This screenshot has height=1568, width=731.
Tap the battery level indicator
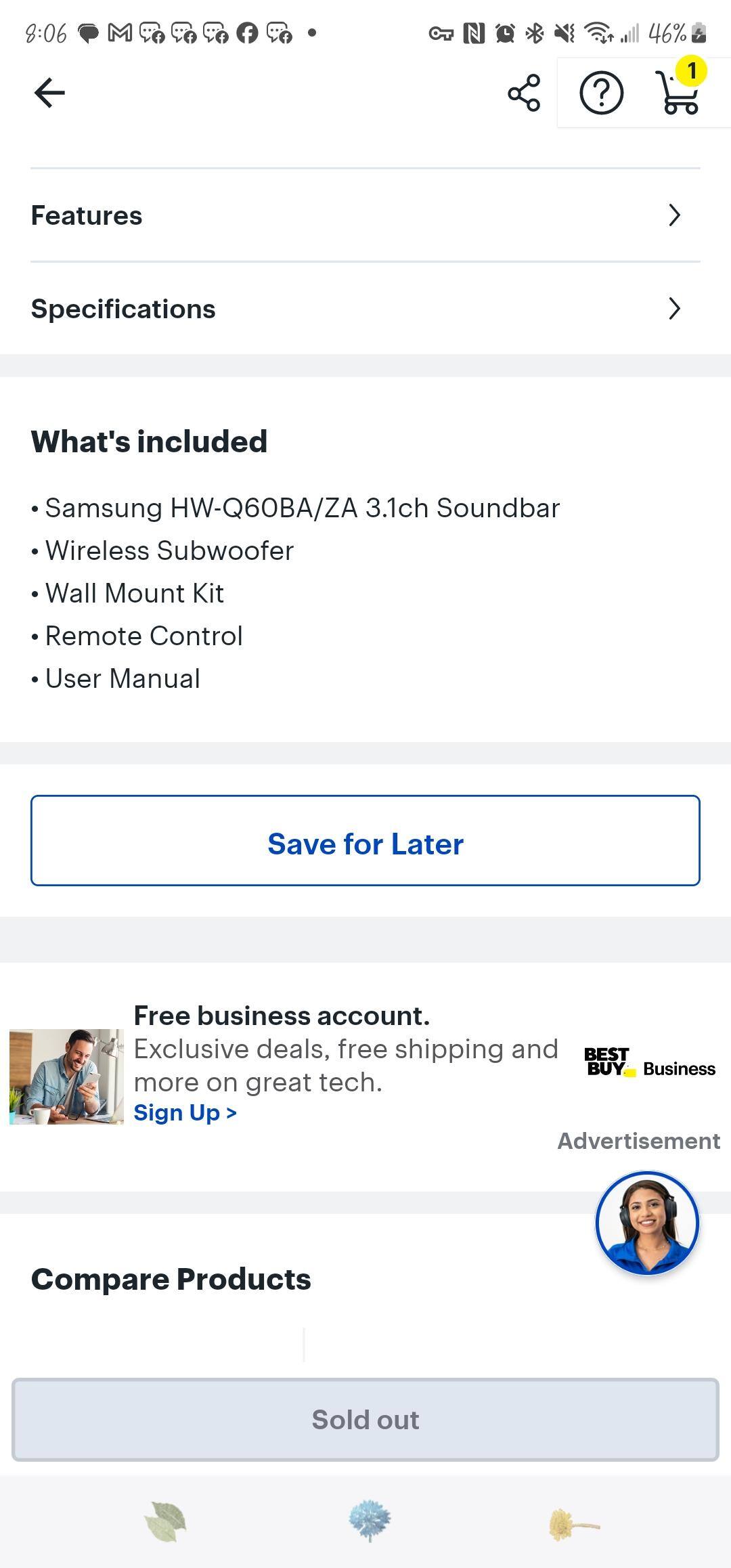pos(694,32)
